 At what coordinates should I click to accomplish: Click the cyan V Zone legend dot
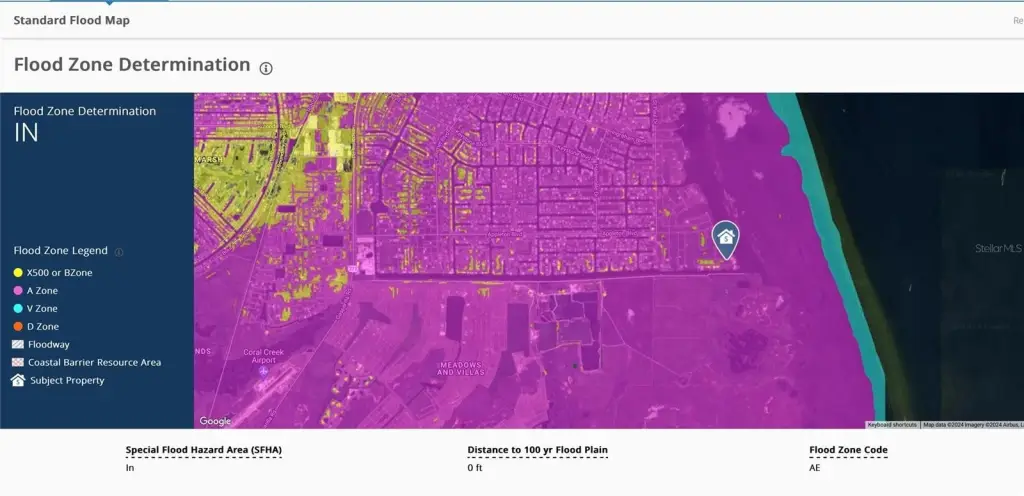click(18, 309)
